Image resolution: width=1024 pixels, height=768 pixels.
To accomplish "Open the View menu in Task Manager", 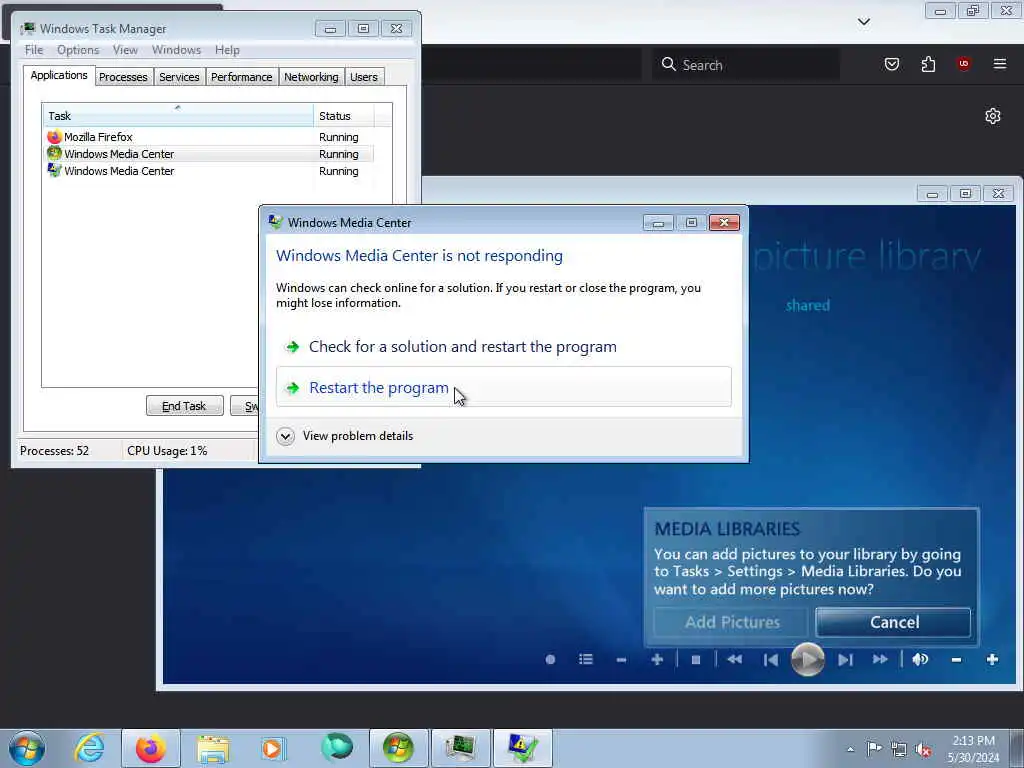I will (125, 50).
